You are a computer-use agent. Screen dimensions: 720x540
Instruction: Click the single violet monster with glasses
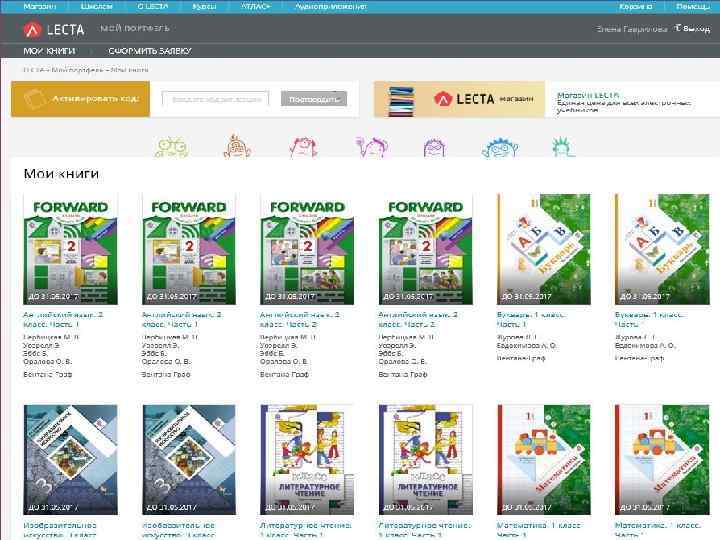click(x=434, y=147)
